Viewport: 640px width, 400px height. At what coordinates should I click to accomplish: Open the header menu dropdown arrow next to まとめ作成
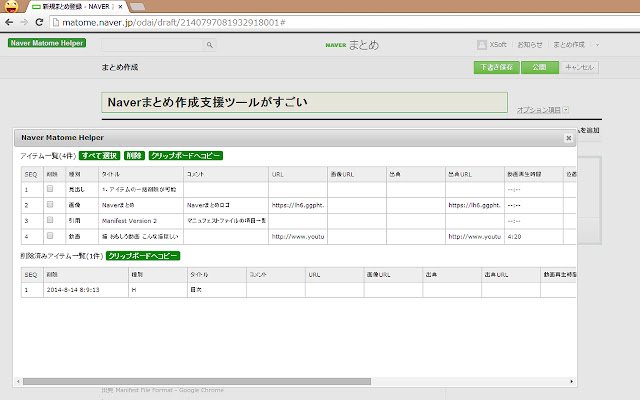[597, 45]
